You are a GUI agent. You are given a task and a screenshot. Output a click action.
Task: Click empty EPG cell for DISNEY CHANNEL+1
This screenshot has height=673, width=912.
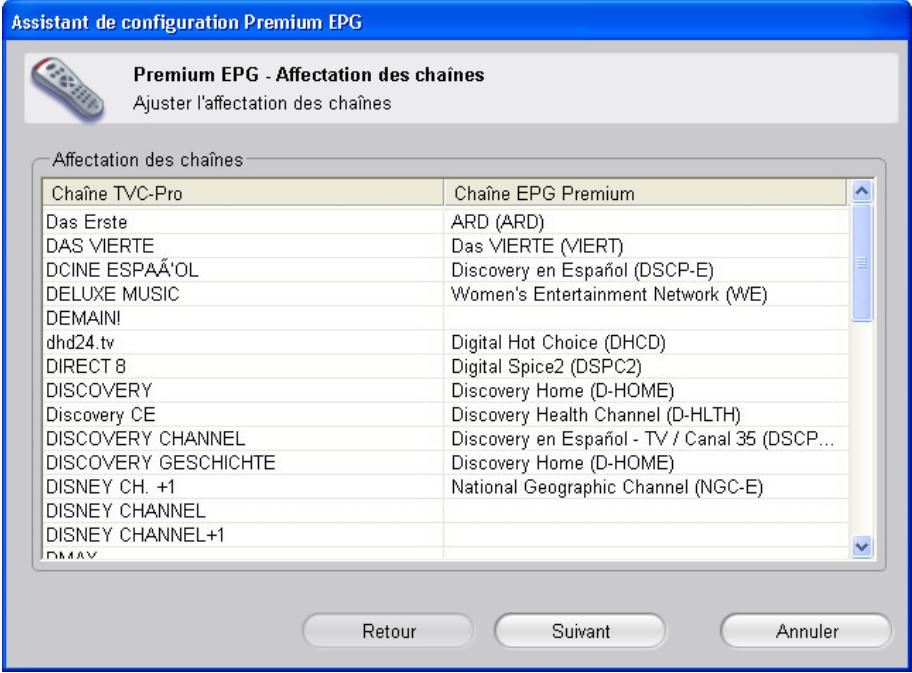click(646, 535)
